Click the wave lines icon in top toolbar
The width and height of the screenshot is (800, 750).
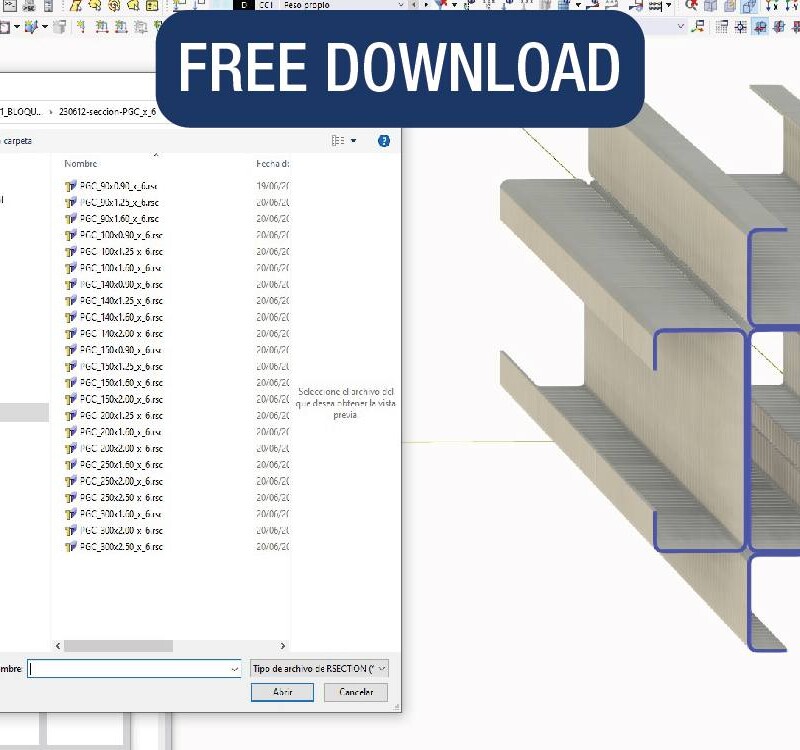(x=656, y=6)
